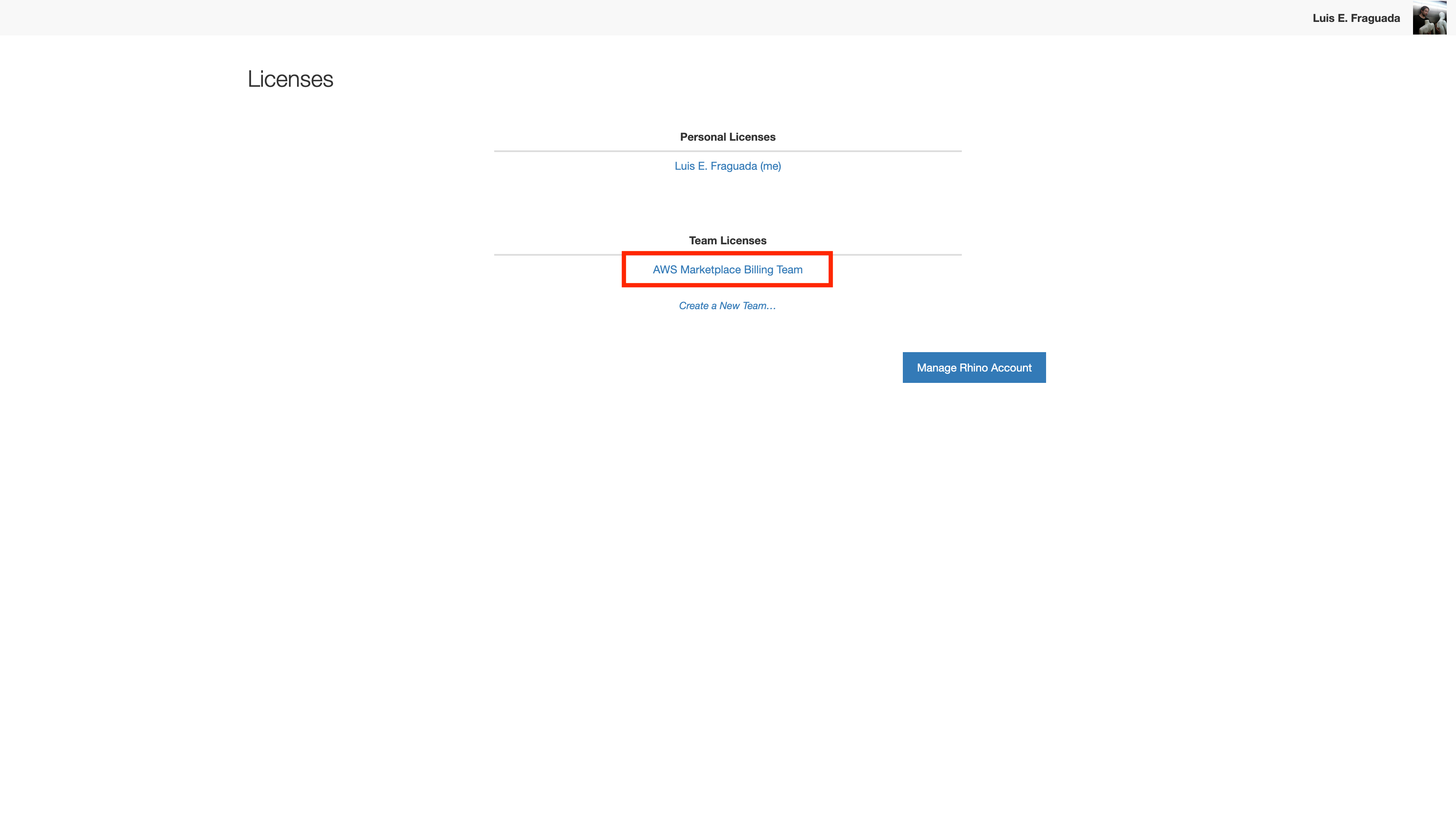Open the user profile avatar picture

(x=1429, y=18)
